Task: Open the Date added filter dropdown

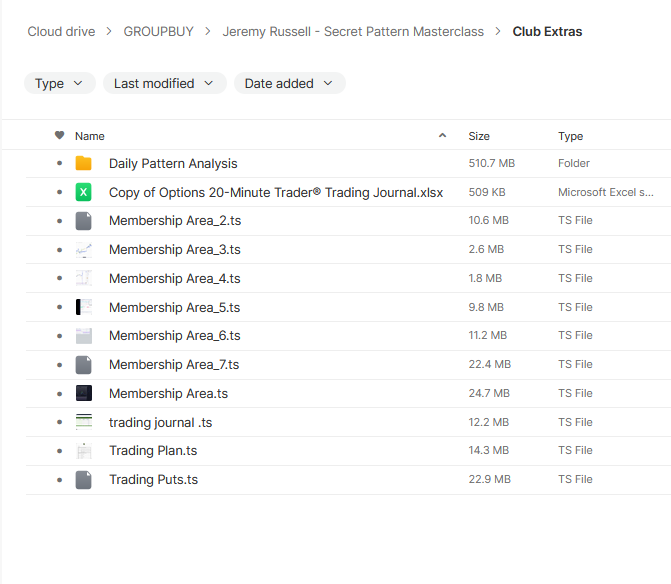Action: tap(290, 83)
